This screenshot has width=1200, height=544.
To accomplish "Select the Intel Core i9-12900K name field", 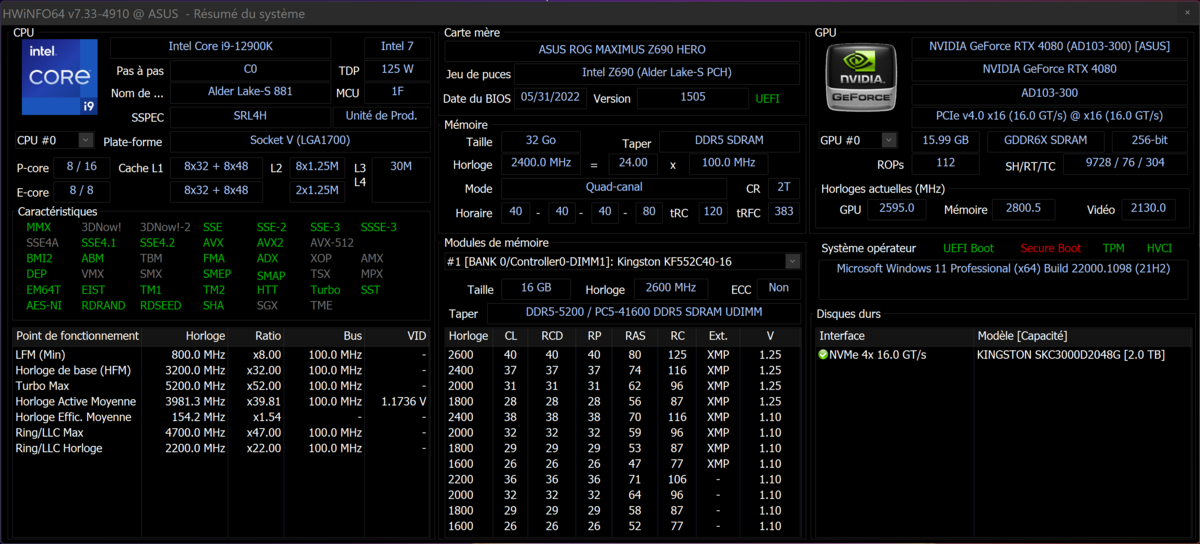I will (x=220, y=47).
